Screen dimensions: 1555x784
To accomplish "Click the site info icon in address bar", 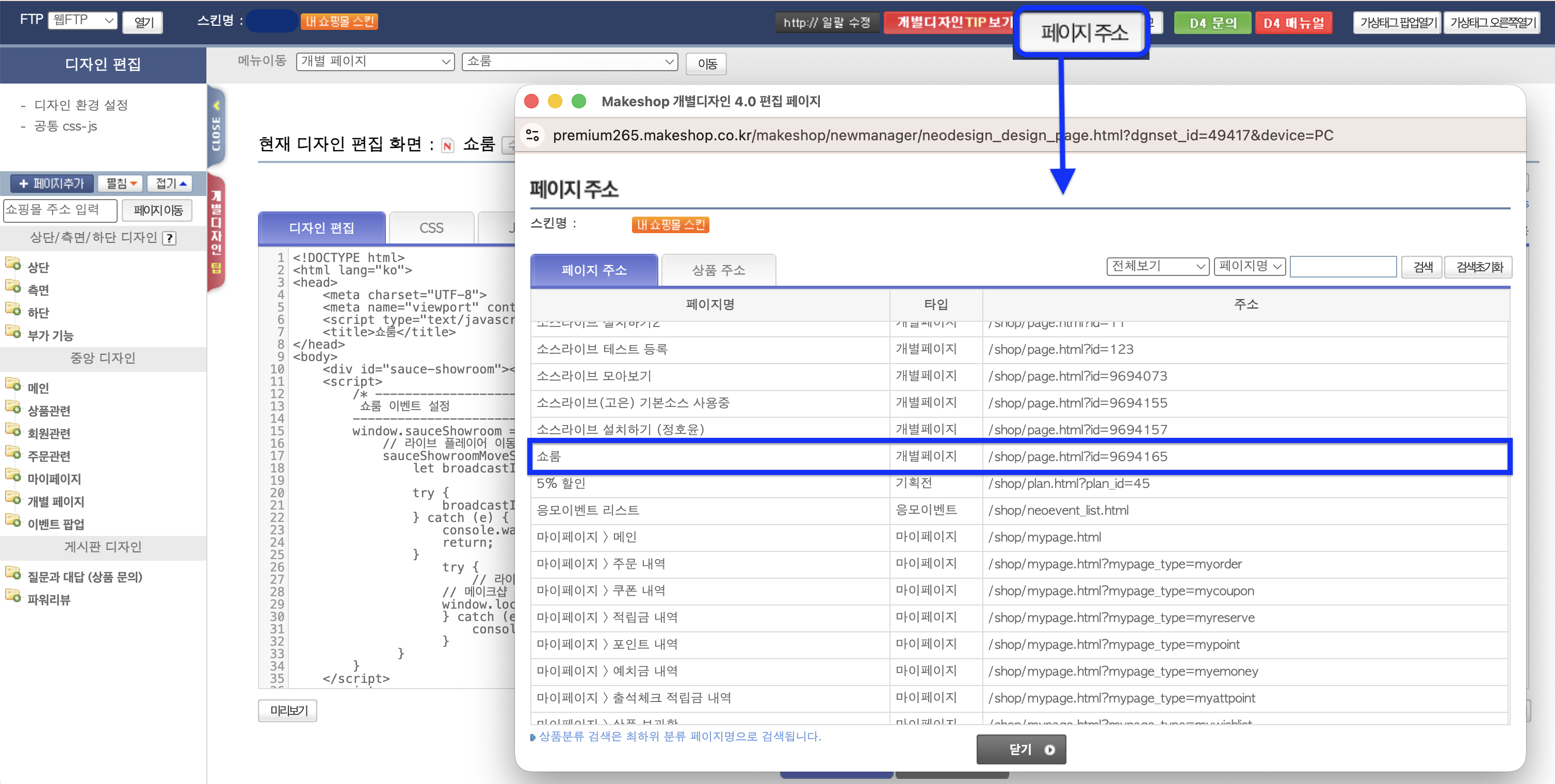I will (532, 135).
